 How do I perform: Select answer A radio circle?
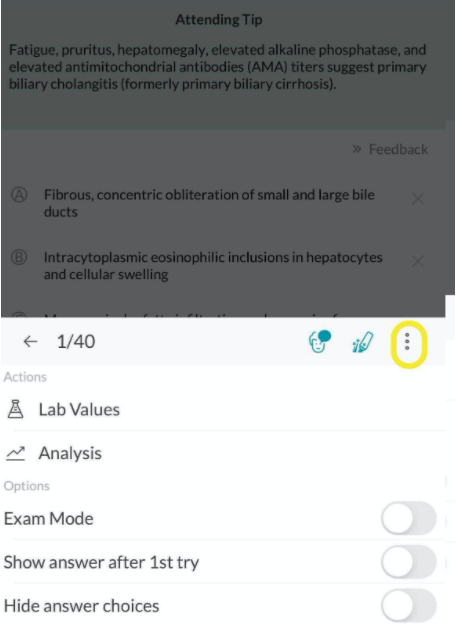19,195
